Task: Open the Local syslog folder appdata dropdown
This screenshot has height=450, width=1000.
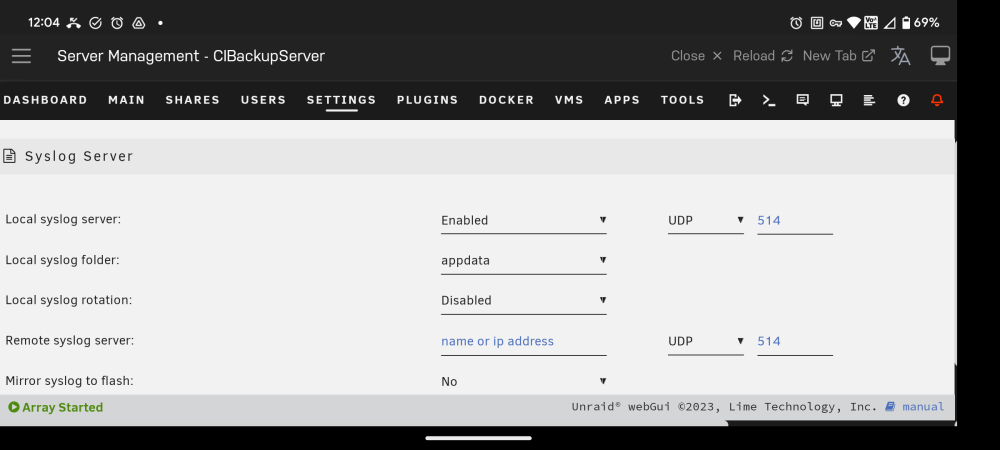Action: click(x=524, y=261)
